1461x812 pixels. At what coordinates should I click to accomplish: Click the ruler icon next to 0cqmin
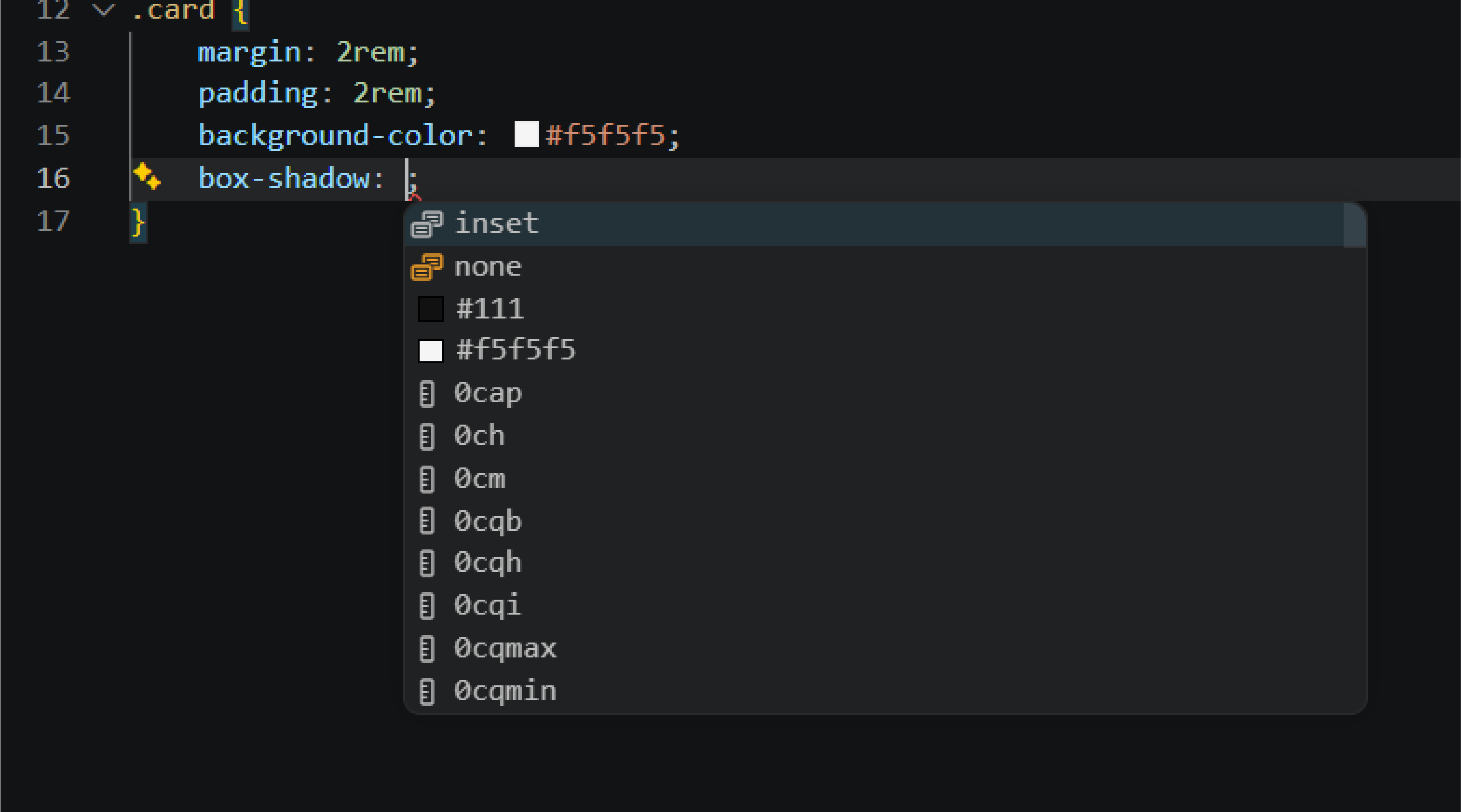click(427, 690)
